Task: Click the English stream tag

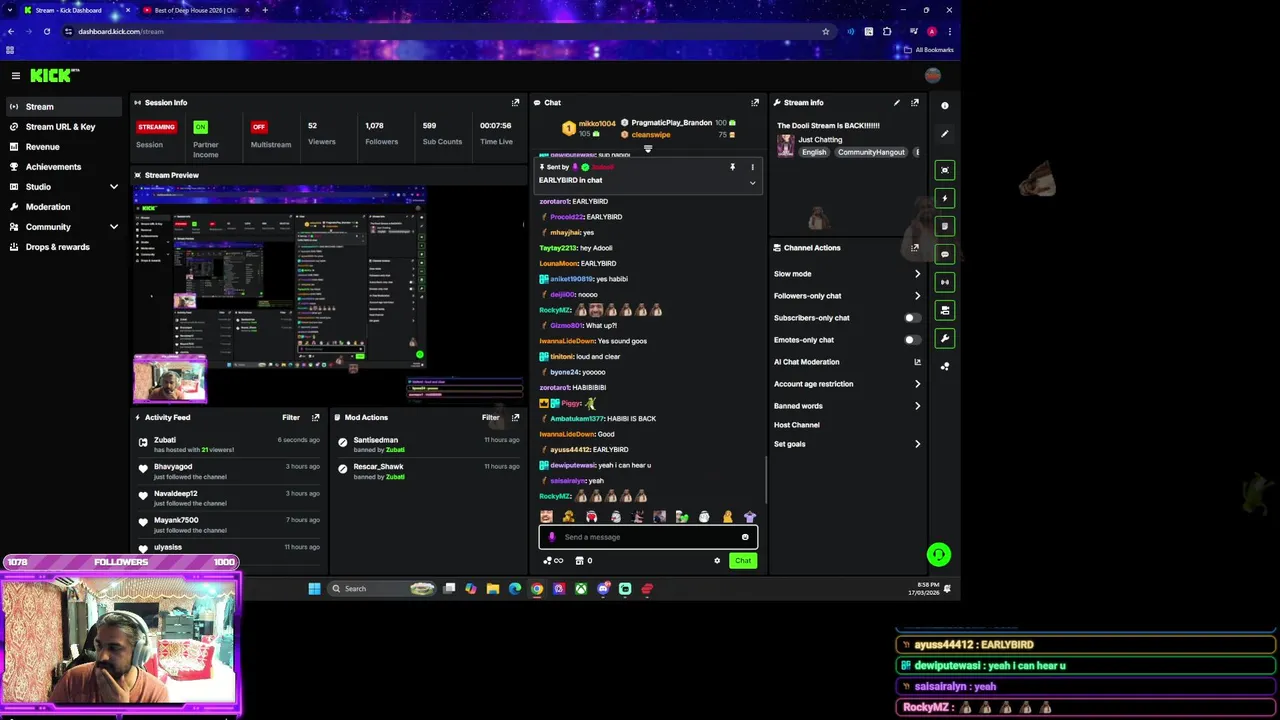Action: point(814,152)
